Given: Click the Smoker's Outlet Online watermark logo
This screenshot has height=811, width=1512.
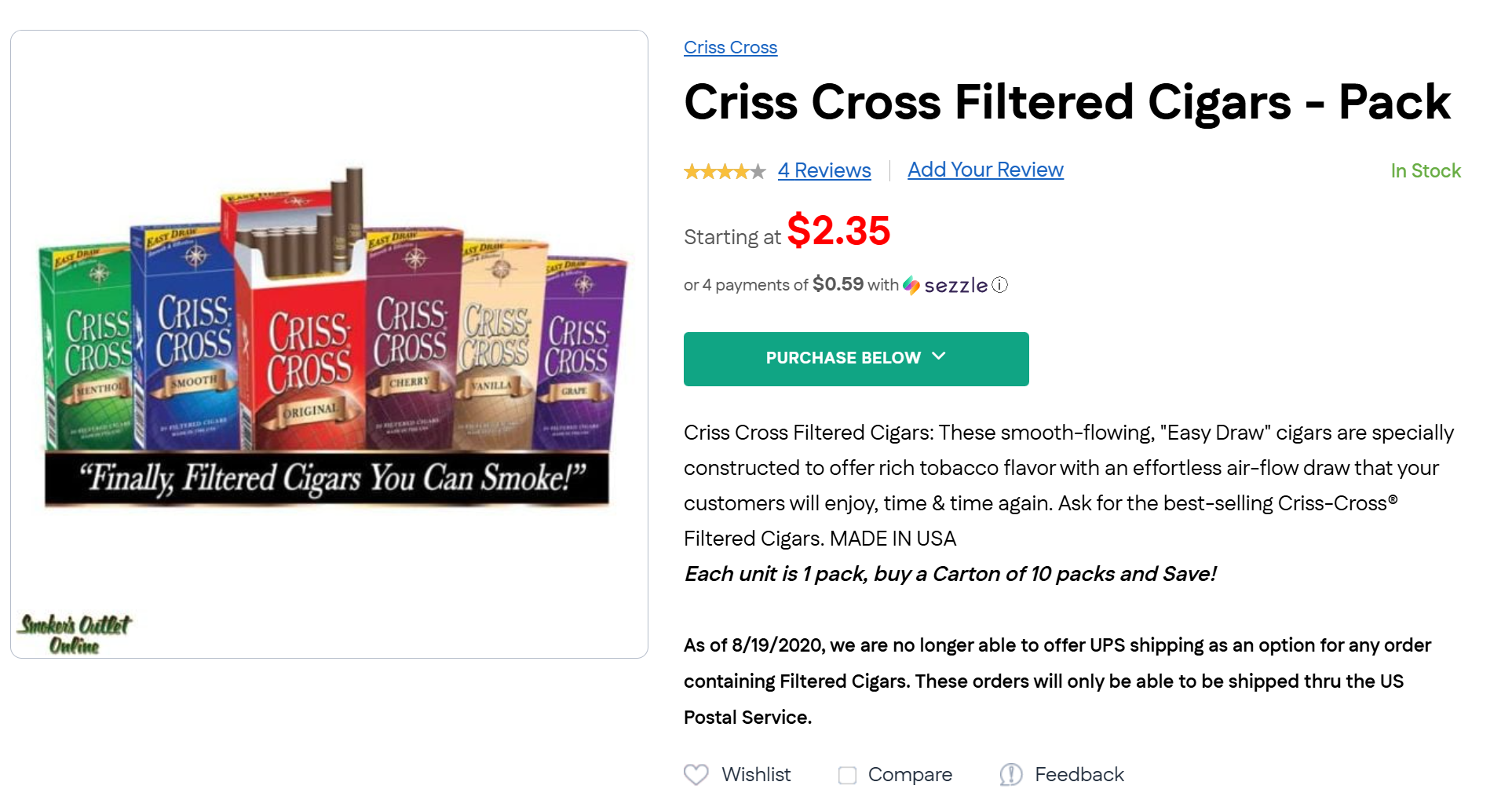Looking at the screenshot, I should [75, 634].
